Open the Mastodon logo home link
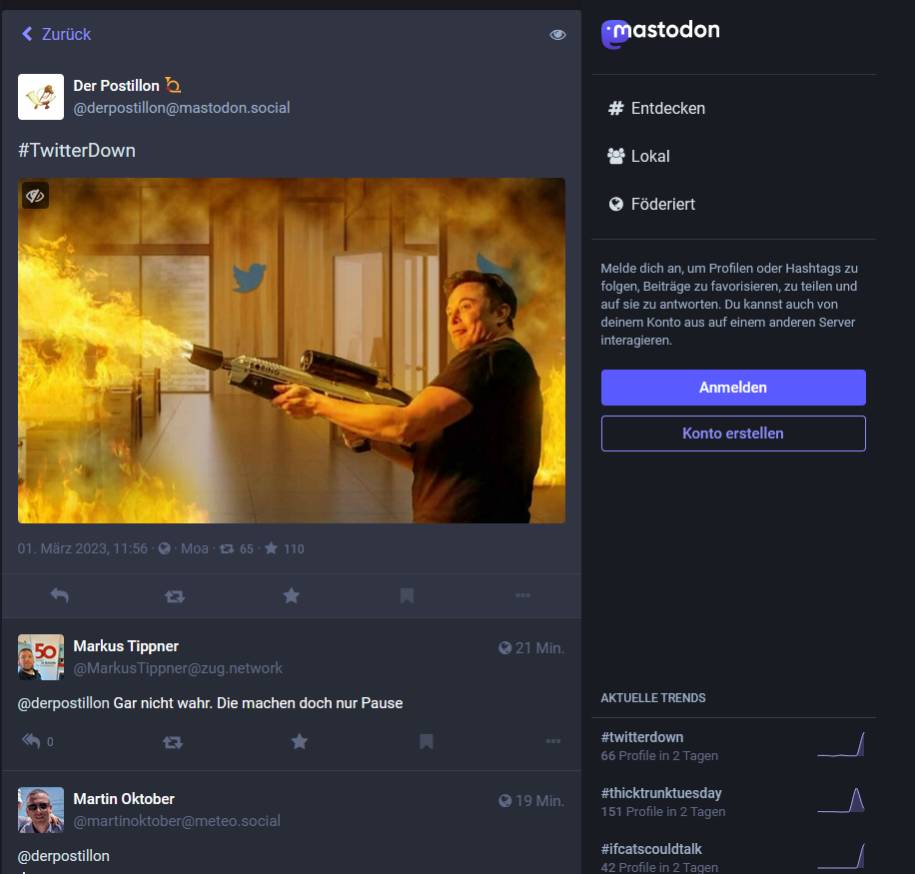Image resolution: width=915 pixels, height=874 pixels. (660, 33)
